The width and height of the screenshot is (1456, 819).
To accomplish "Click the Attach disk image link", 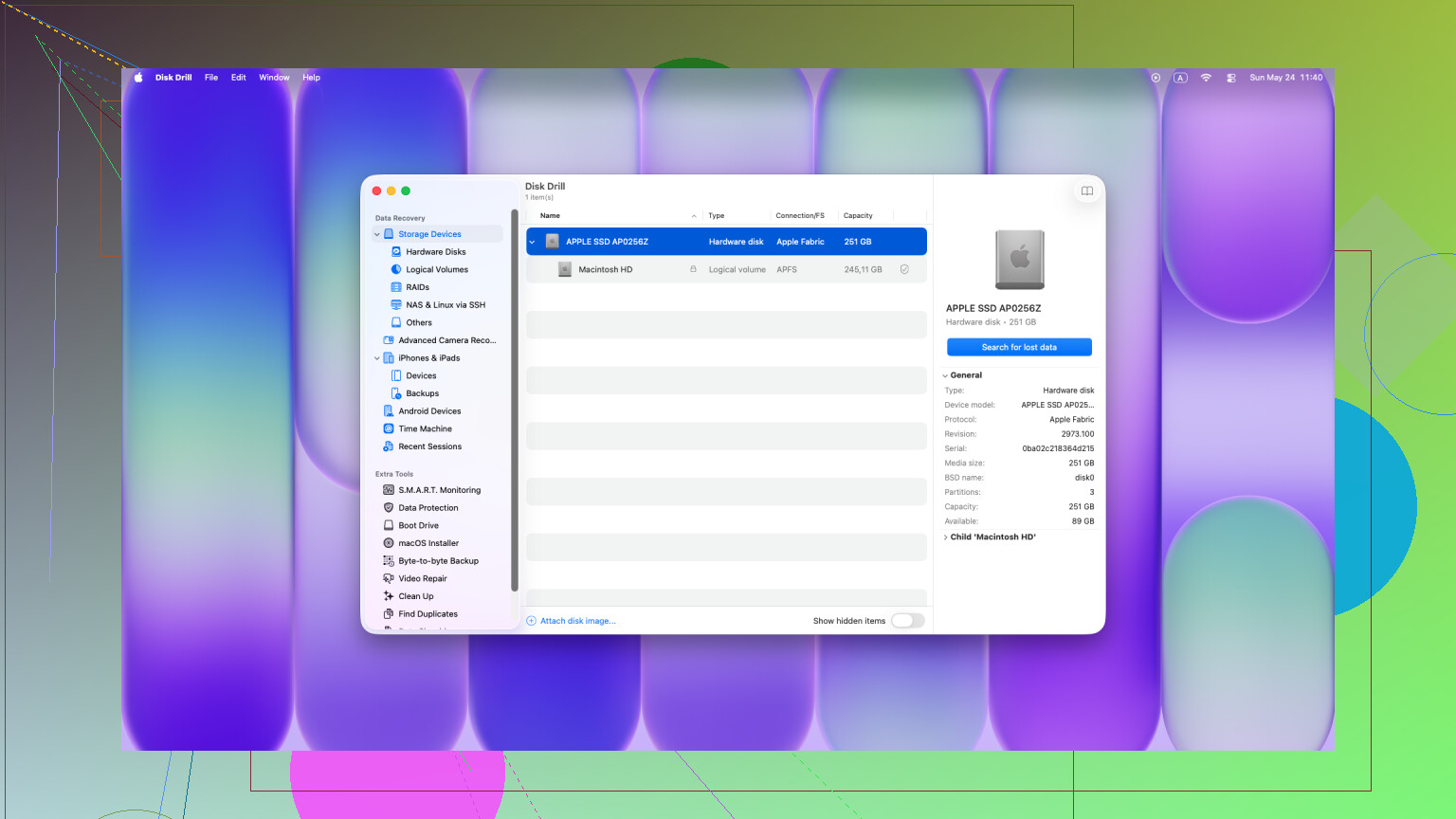I will (x=577, y=621).
